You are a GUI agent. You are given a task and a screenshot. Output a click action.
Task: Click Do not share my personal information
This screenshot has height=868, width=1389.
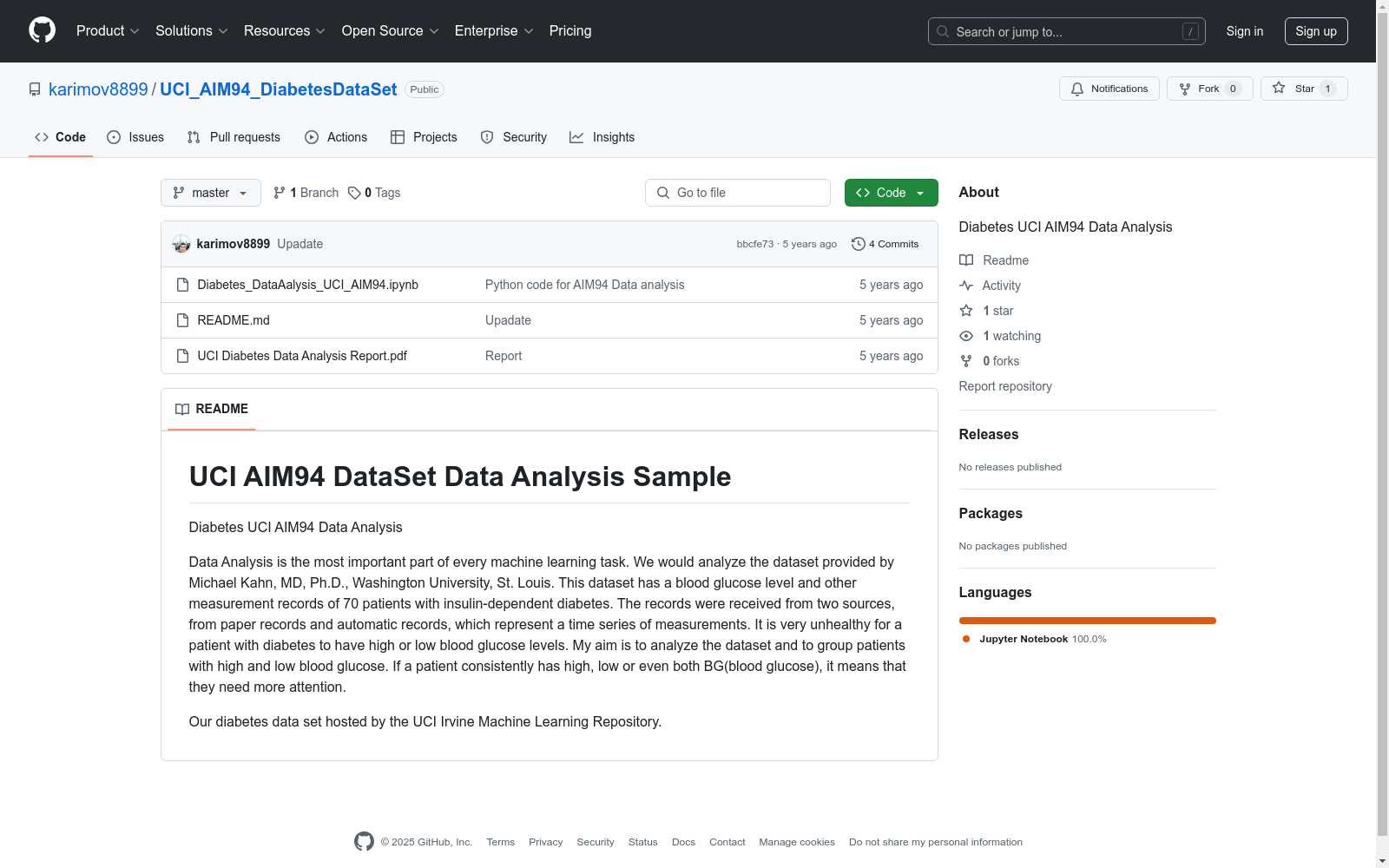[936, 842]
